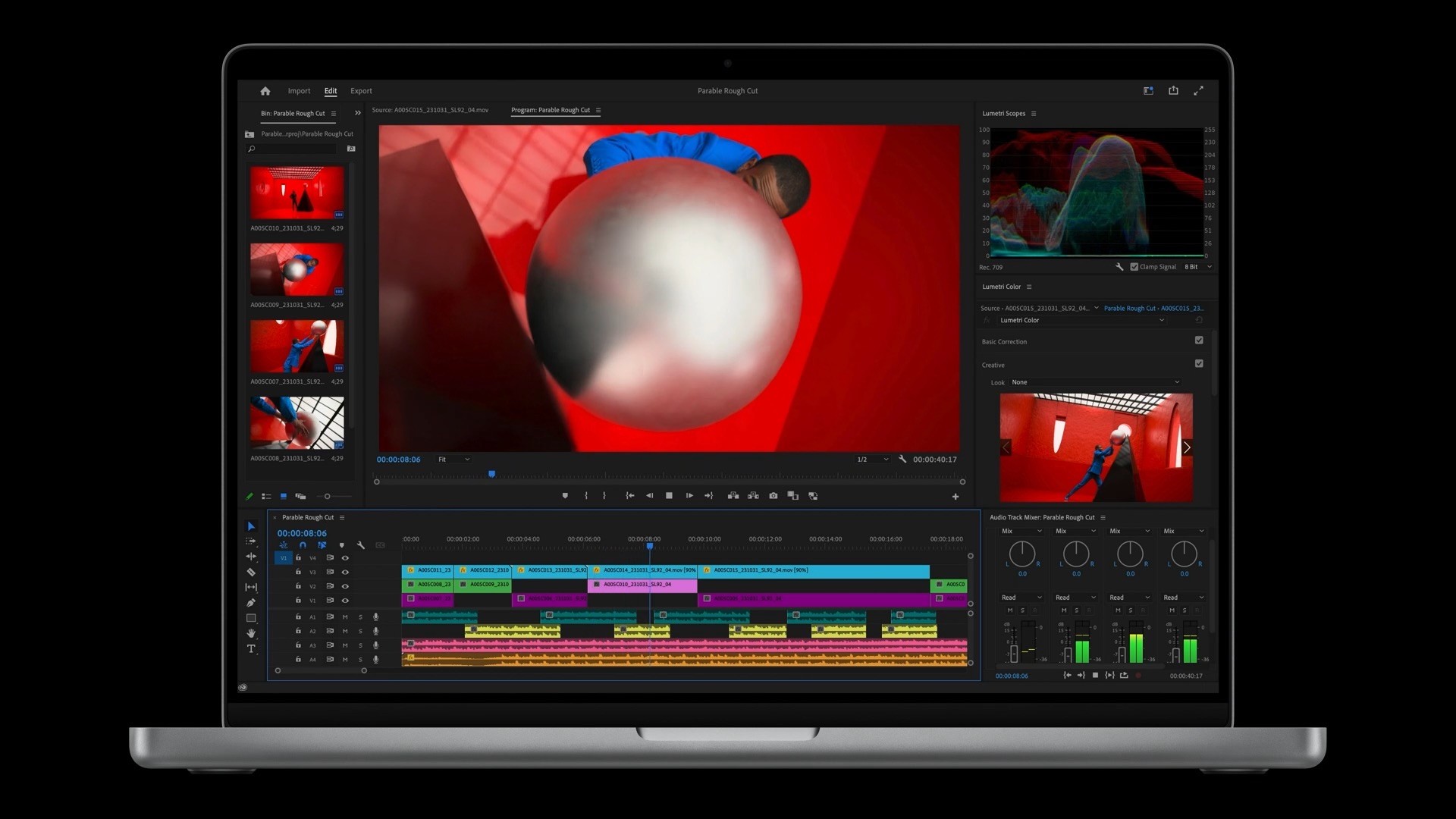
Task: Select the Selection tool arrow
Action: click(251, 526)
